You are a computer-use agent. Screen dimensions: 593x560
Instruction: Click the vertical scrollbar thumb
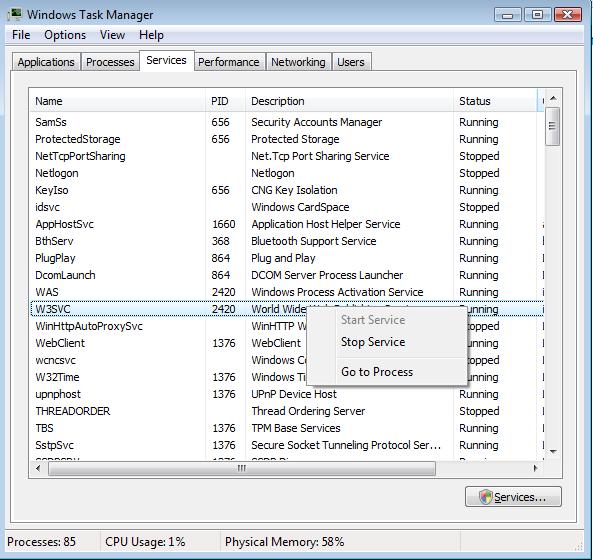pos(553,126)
